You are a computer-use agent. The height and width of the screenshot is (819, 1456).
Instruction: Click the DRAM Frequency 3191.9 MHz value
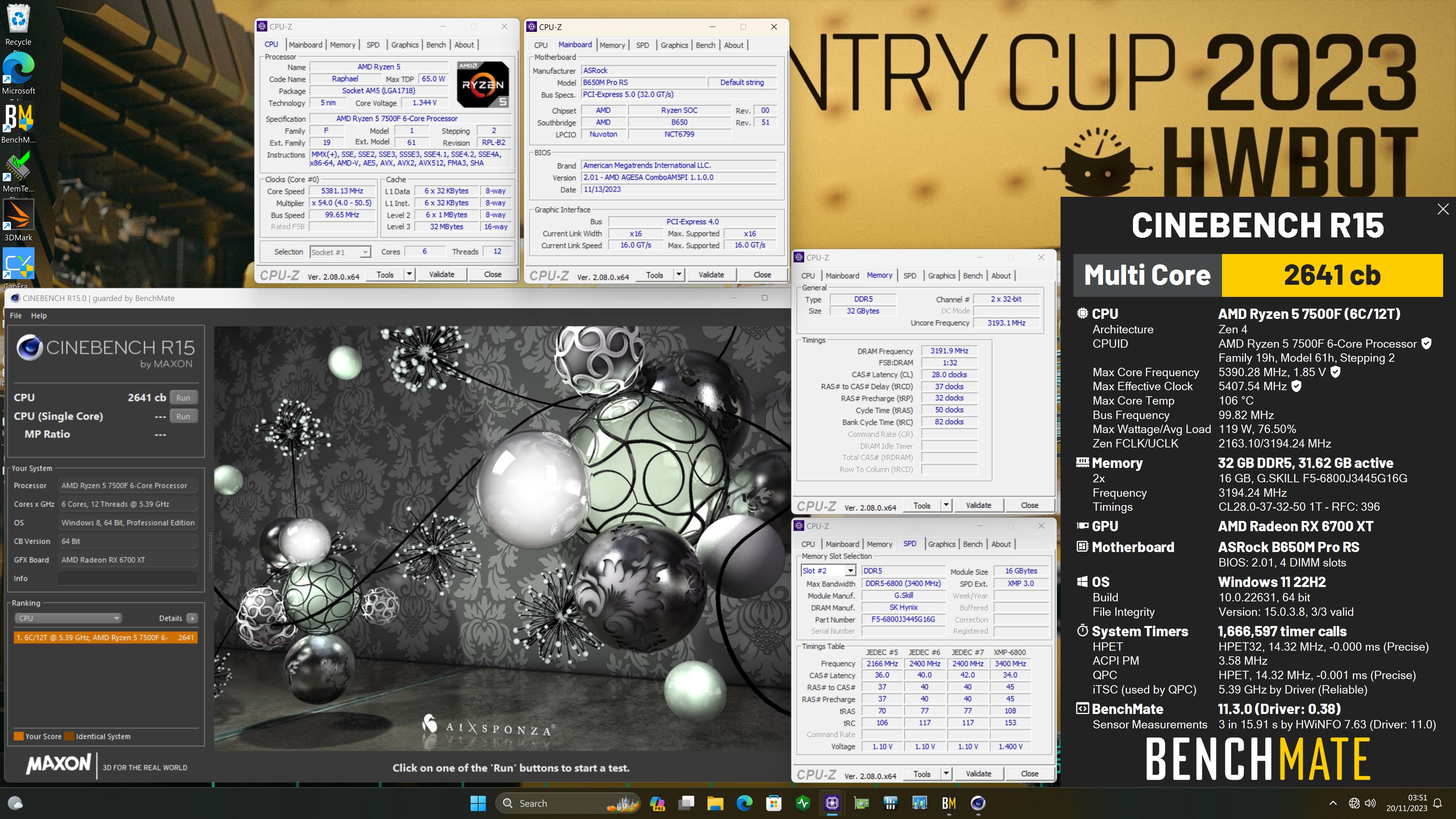point(949,351)
